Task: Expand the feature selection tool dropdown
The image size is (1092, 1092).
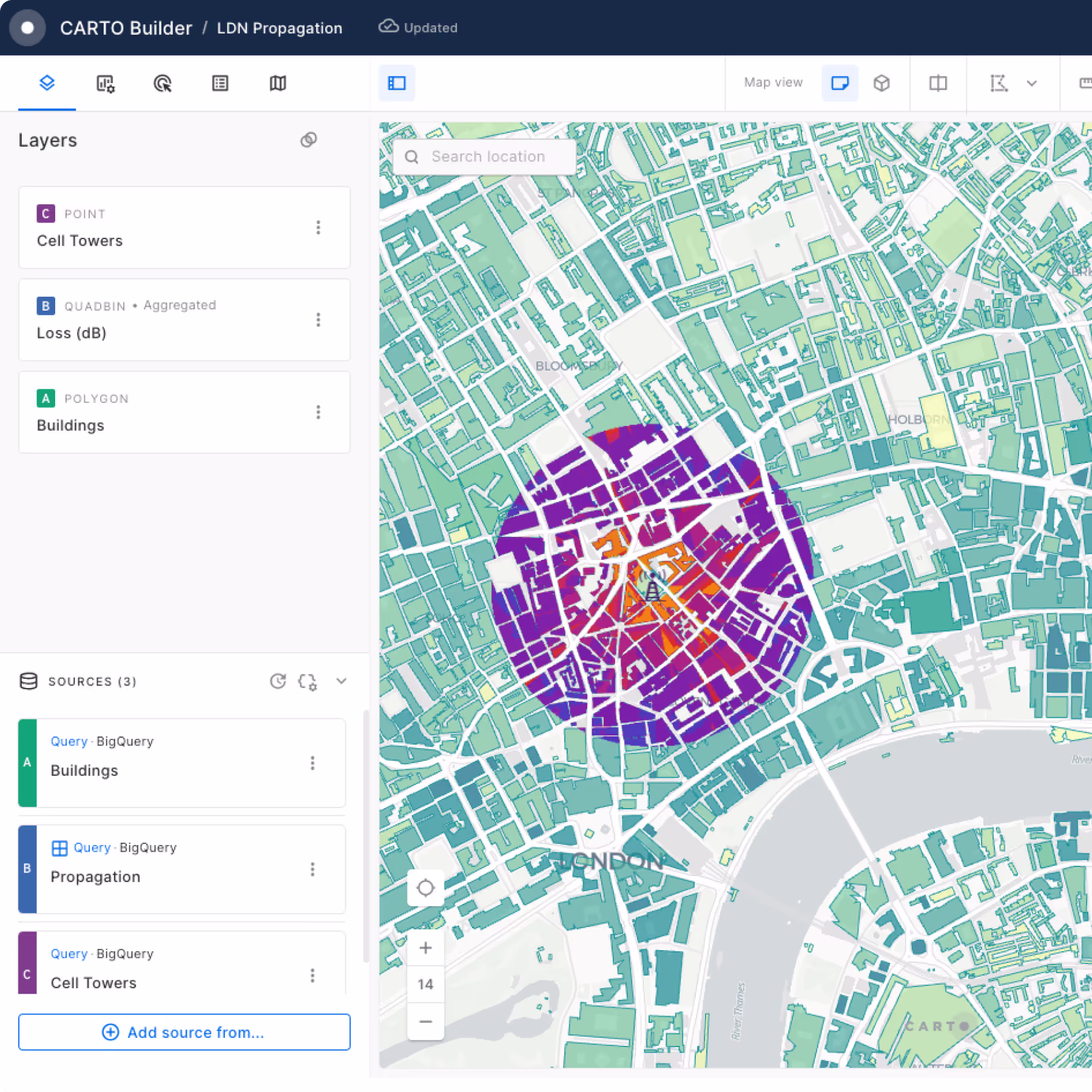Action: pyautogui.click(x=1031, y=83)
